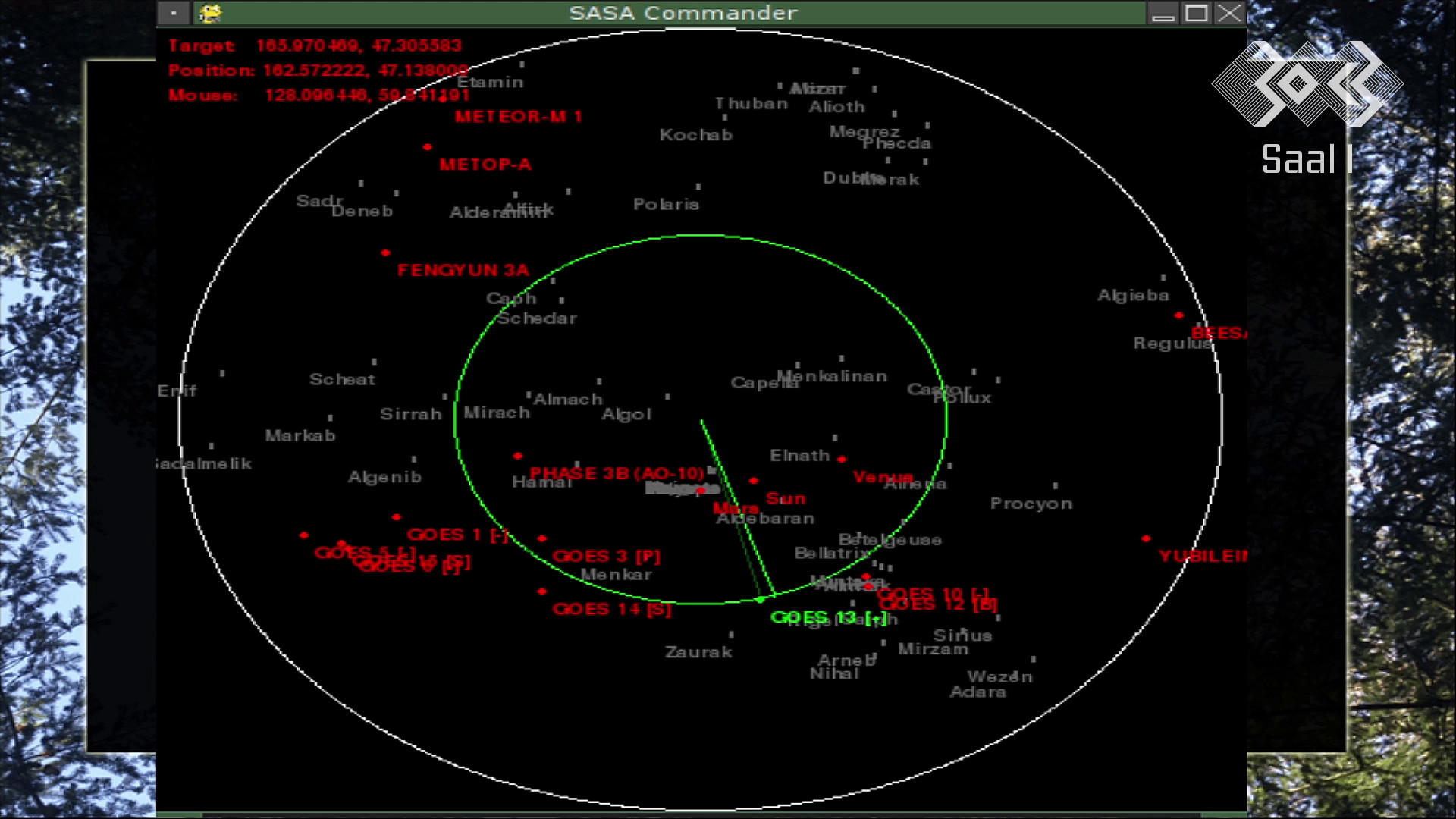Screen dimensions: 1456x819
Task: Click the Alioth star label
Action: tap(836, 107)
